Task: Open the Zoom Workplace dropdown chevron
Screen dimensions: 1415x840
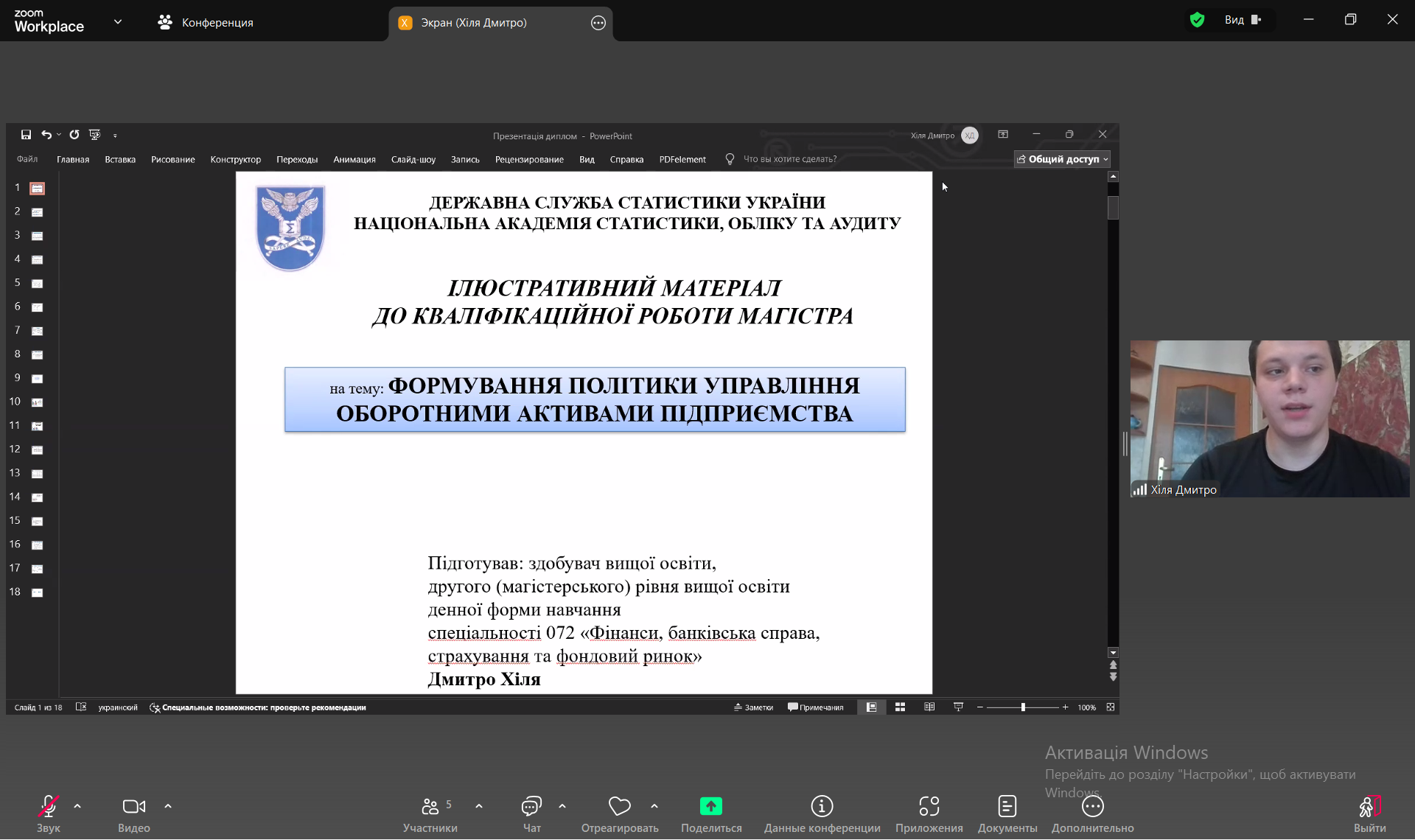Action: (118, 22)
